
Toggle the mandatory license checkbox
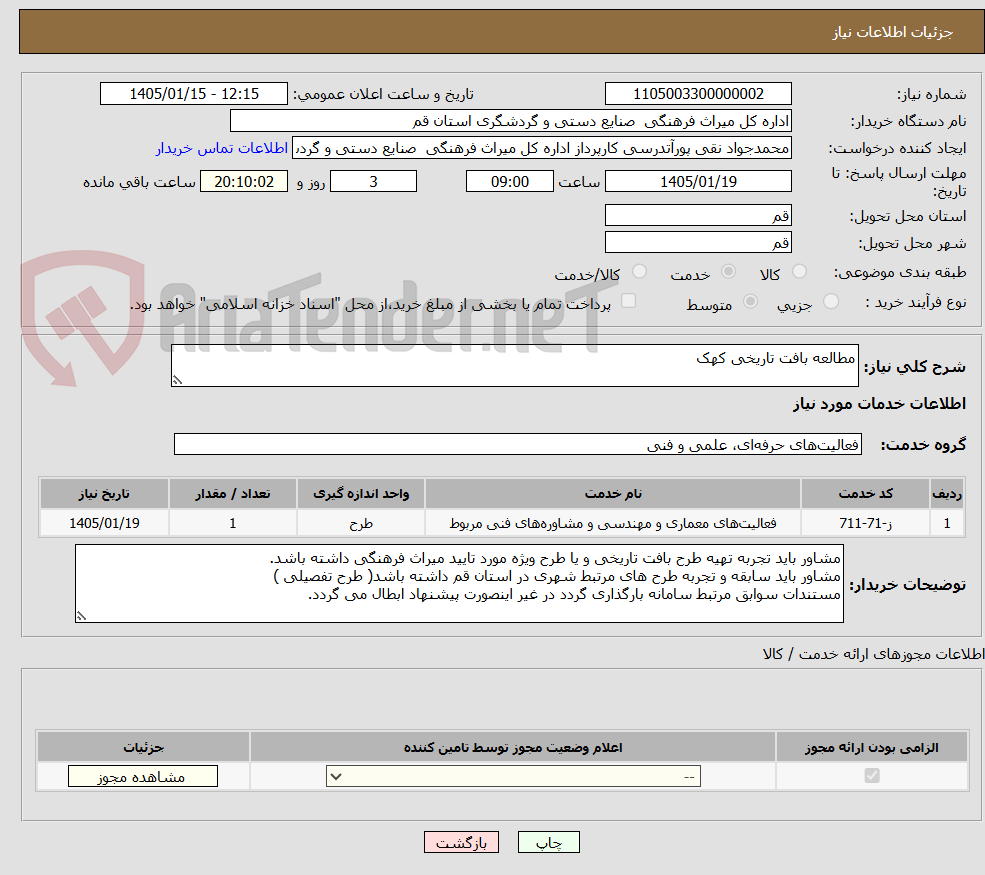[872, 776]
